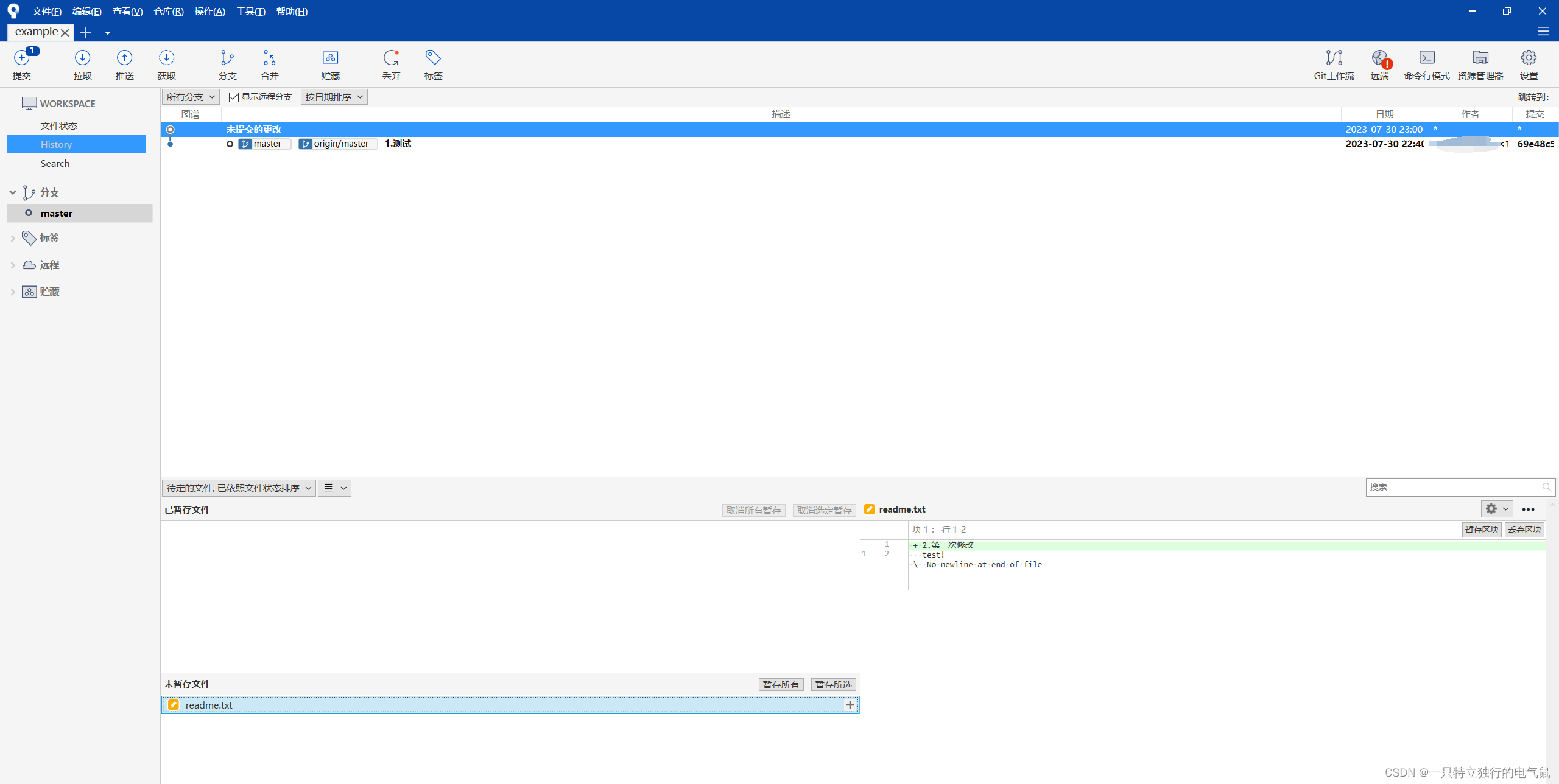Image resolution: width=1559 pixels, height=784 pixels.
Task: Click the 描述 column header
Action: pyautogui.click(x=781, y=114)
